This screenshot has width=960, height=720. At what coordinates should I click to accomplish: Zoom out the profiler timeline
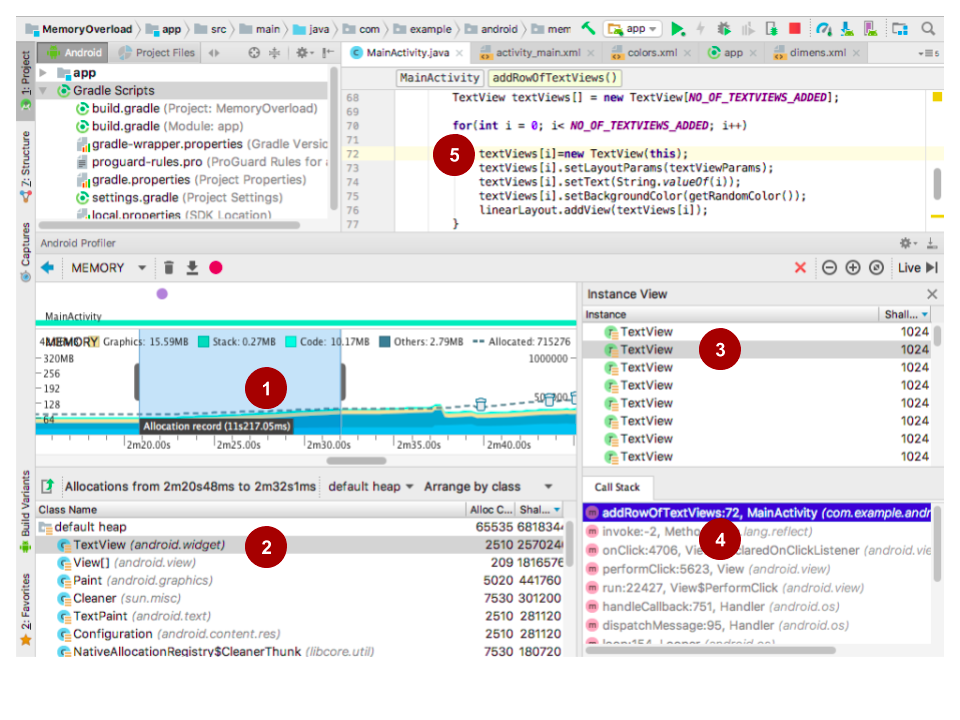pos(830,268)
